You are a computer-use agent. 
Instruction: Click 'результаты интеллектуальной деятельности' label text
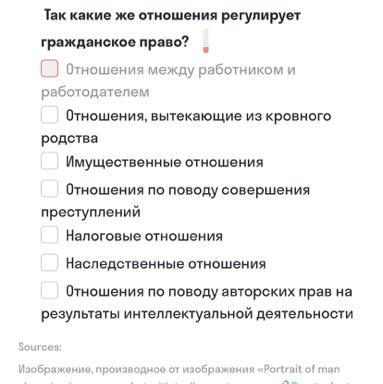(x=197, y=314)
